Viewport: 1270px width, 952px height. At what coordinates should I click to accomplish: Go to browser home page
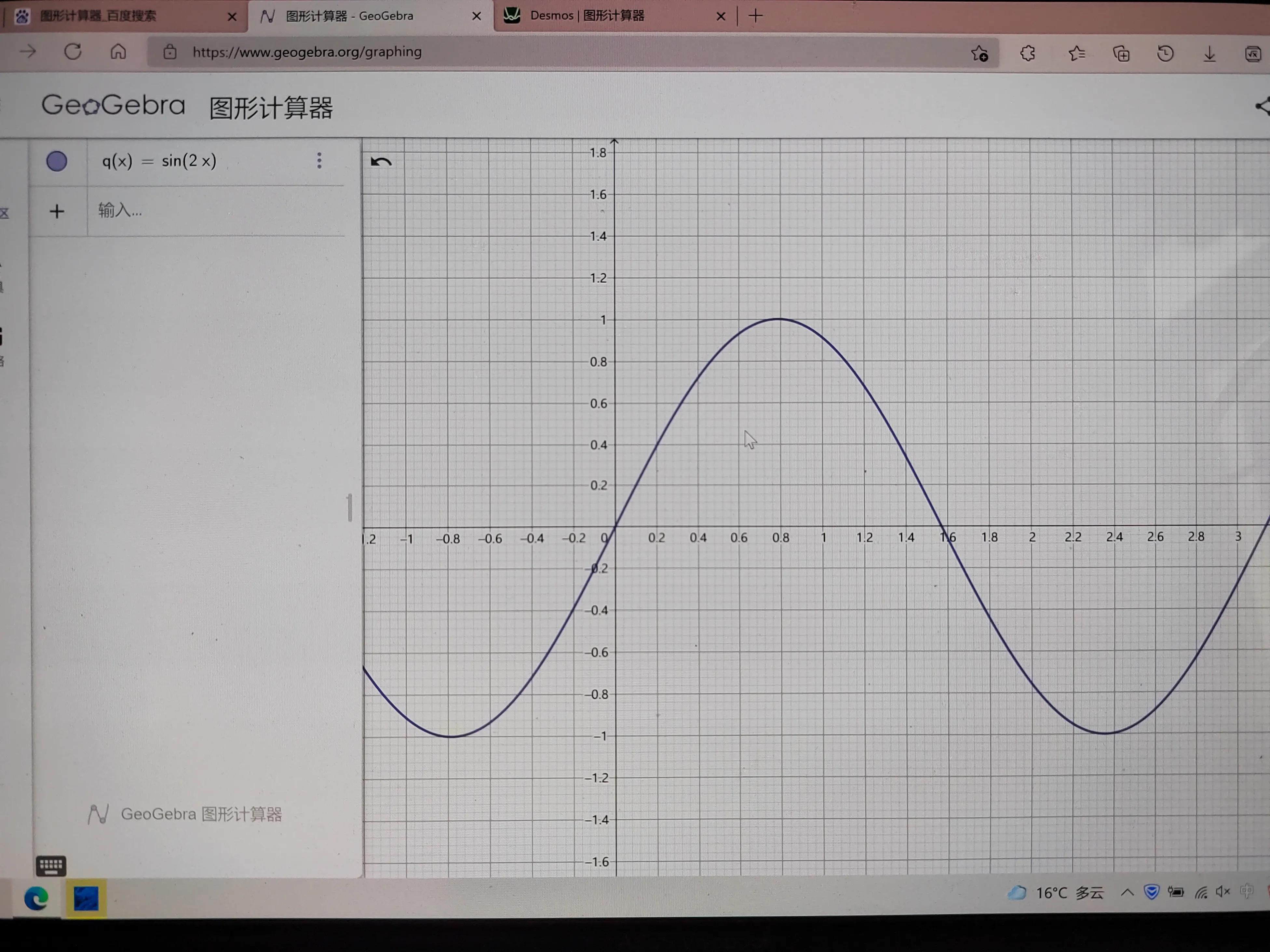pos(118,52)
